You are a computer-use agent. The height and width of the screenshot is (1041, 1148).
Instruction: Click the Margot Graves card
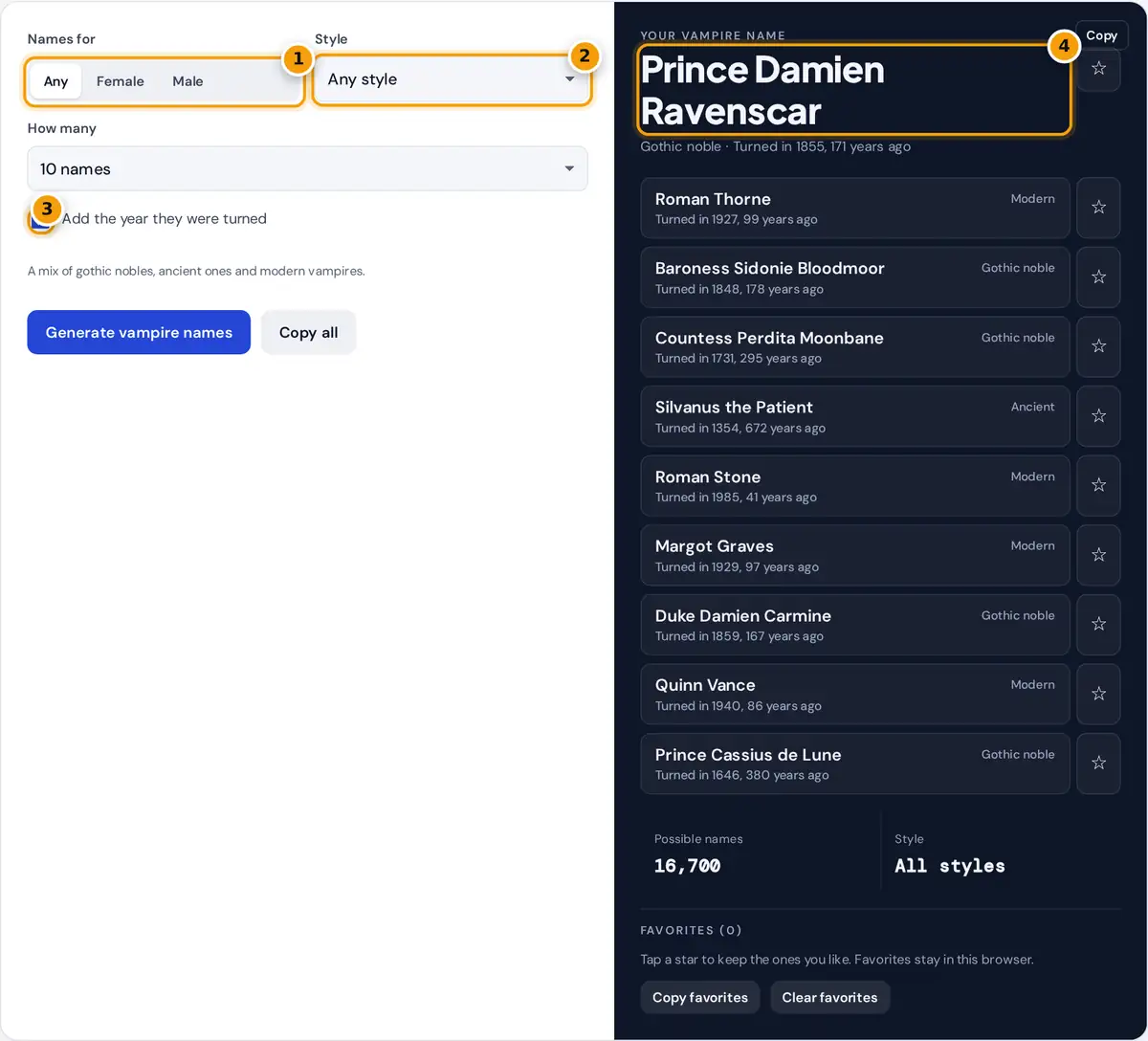pyautogui.click(x=855, y=555)
